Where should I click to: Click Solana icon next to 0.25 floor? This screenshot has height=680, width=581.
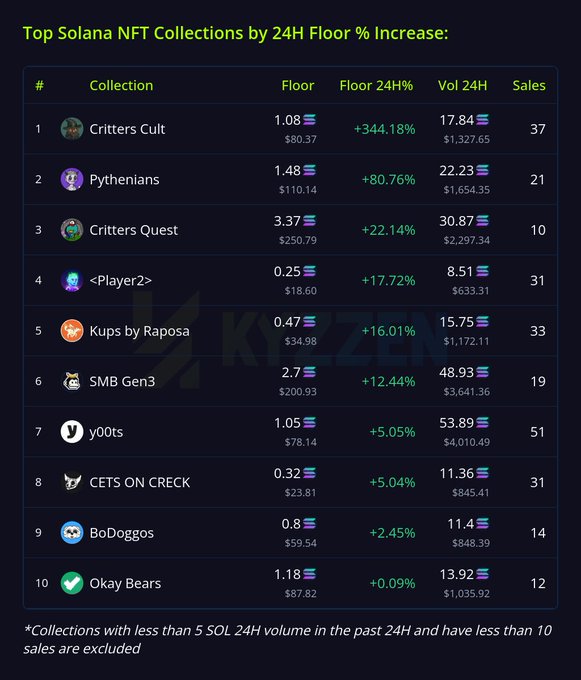click(310, 271)
